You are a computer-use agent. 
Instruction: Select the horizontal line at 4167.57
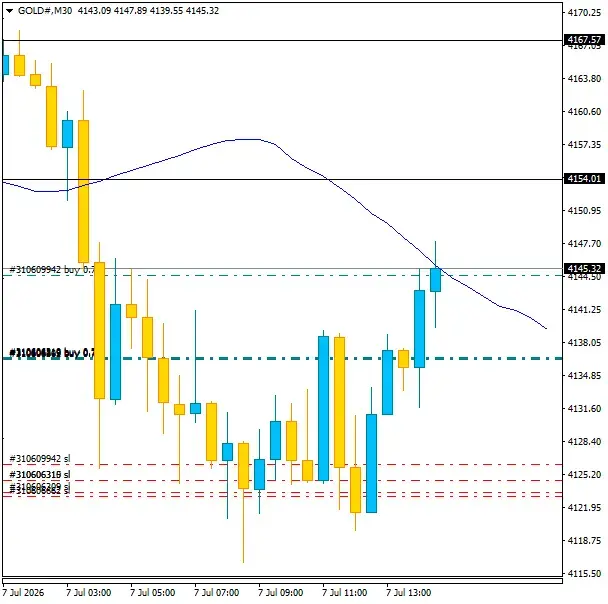tap(282, 40)
